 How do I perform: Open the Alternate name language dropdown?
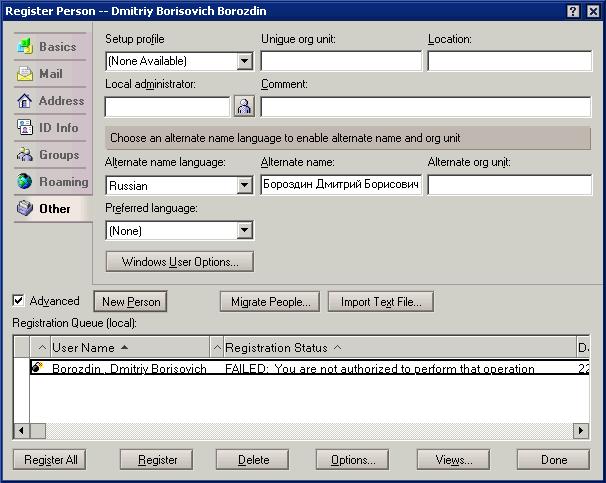coord(244,185)
